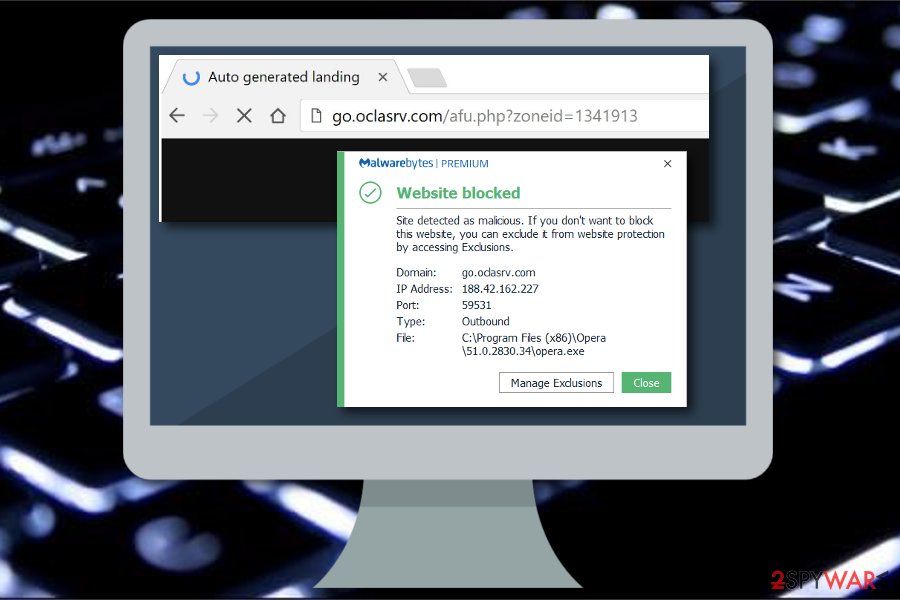Click the green Close button

(646, 383)
